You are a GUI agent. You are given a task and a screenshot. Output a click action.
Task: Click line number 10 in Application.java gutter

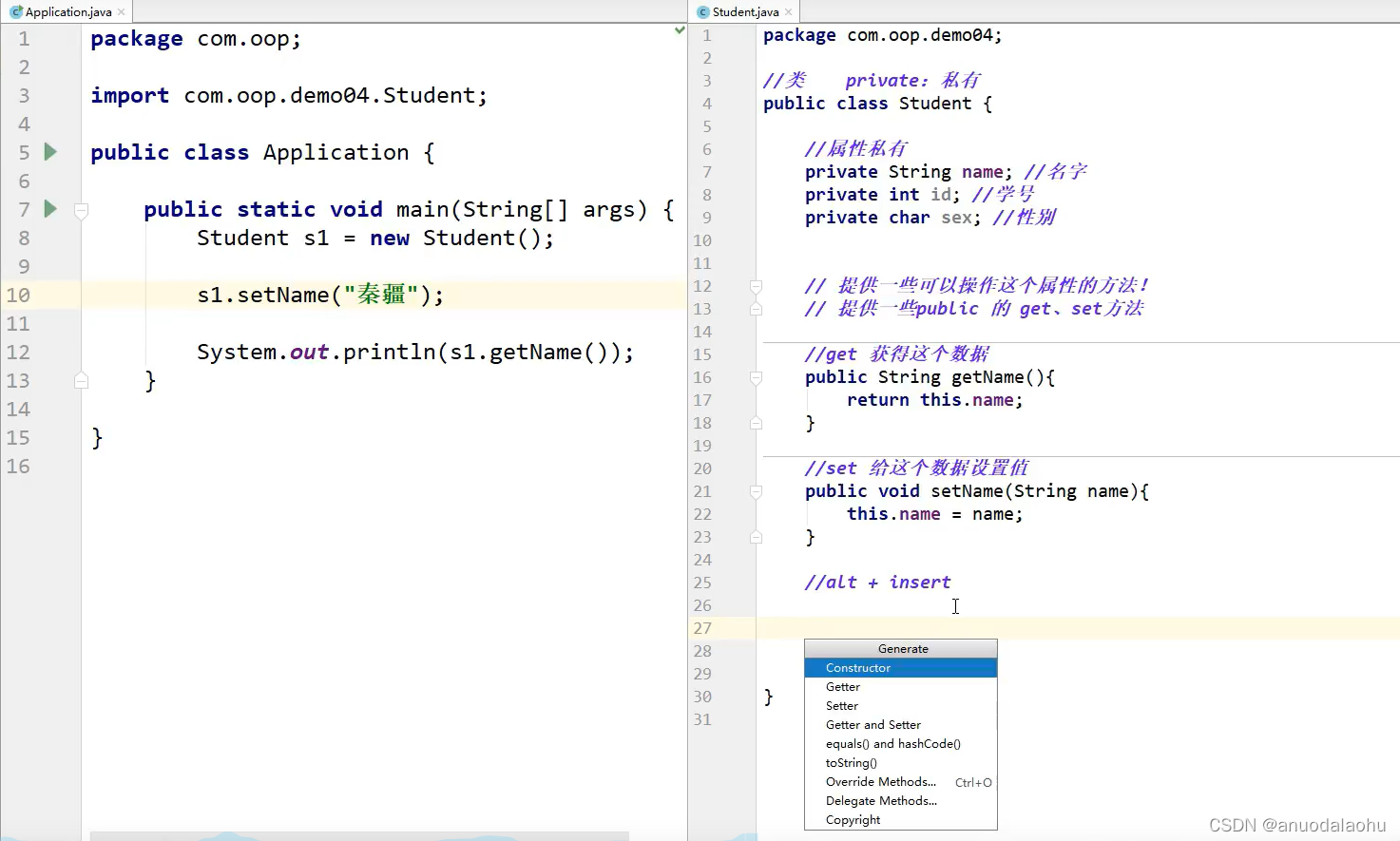tap(18, 295)
